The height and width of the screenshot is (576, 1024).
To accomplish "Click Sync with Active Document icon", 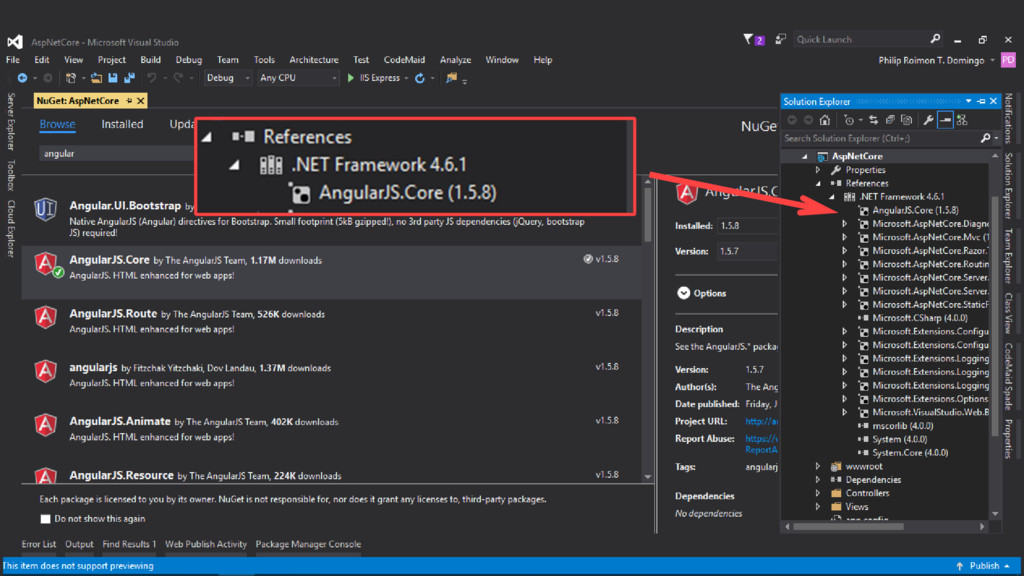I will pyautogui.click(x=873, y=120).
